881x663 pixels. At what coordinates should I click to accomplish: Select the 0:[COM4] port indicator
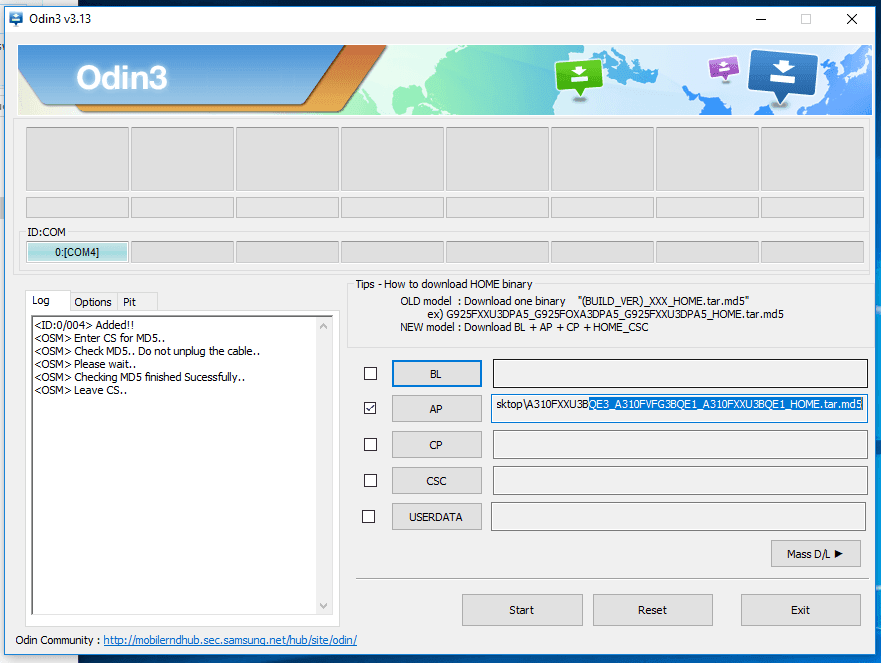click(77, 252)
